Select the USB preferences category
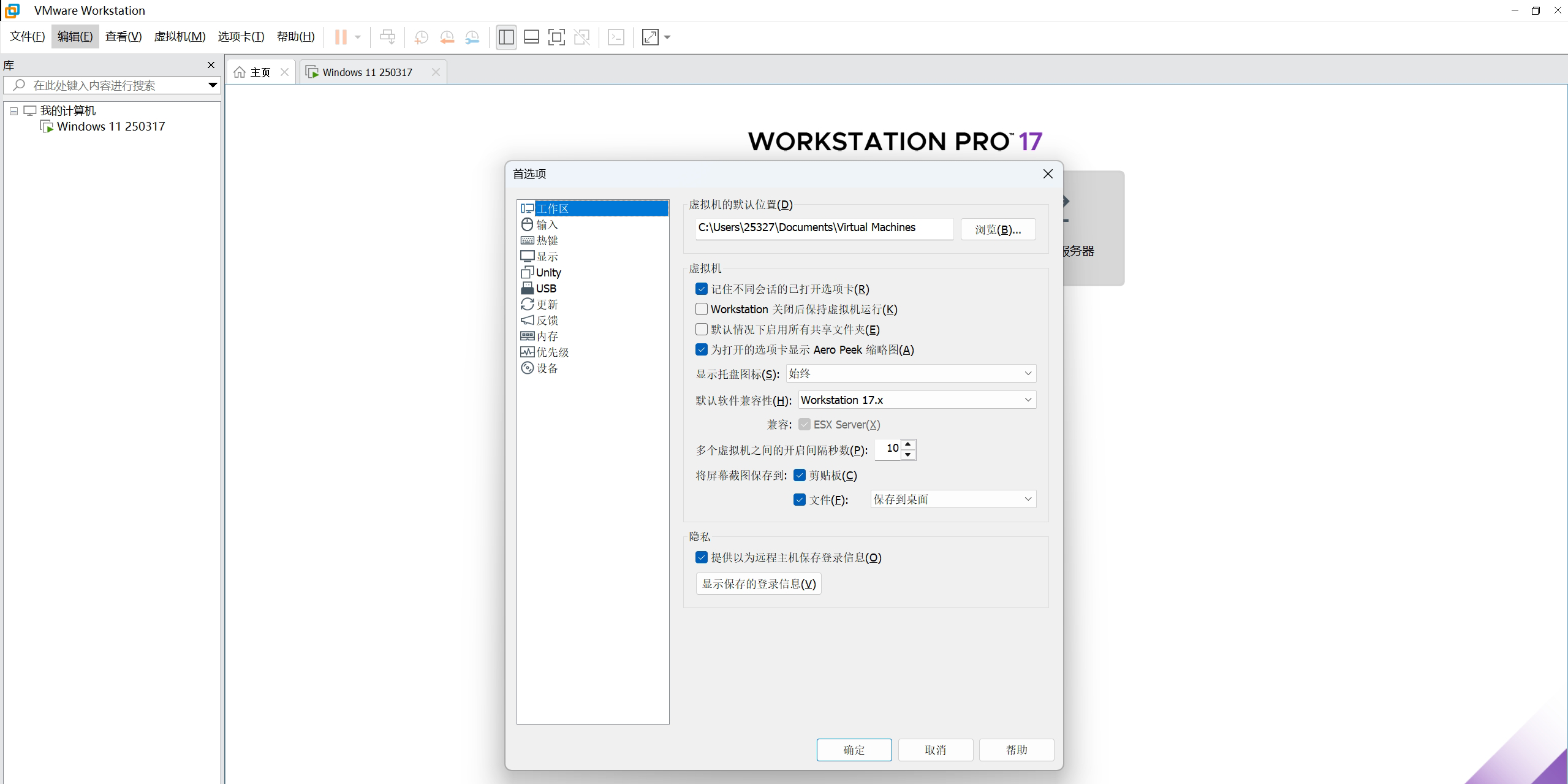Screen dimensions: 1568x784 pos(545,289)
